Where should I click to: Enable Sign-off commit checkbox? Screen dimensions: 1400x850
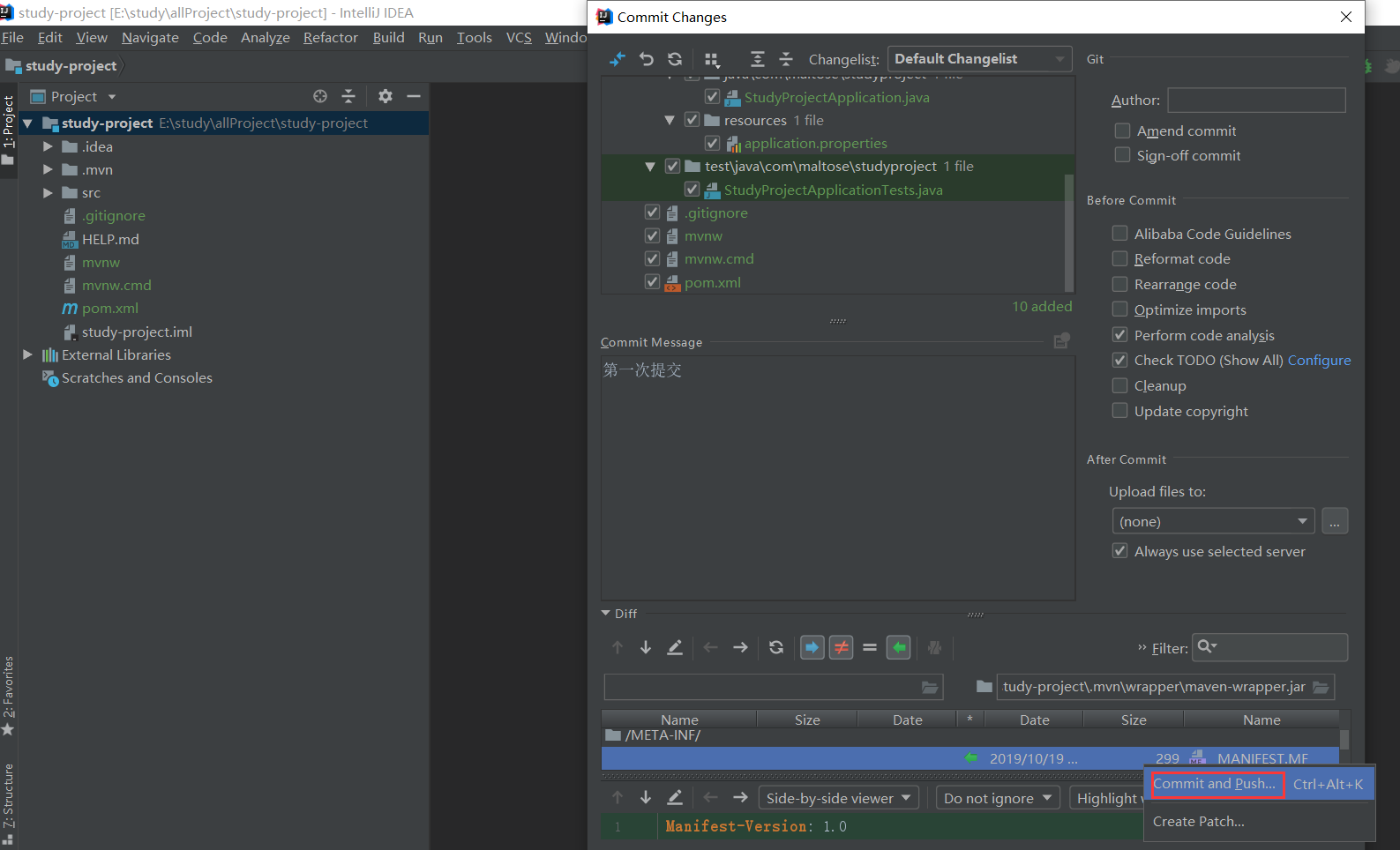1122,155
